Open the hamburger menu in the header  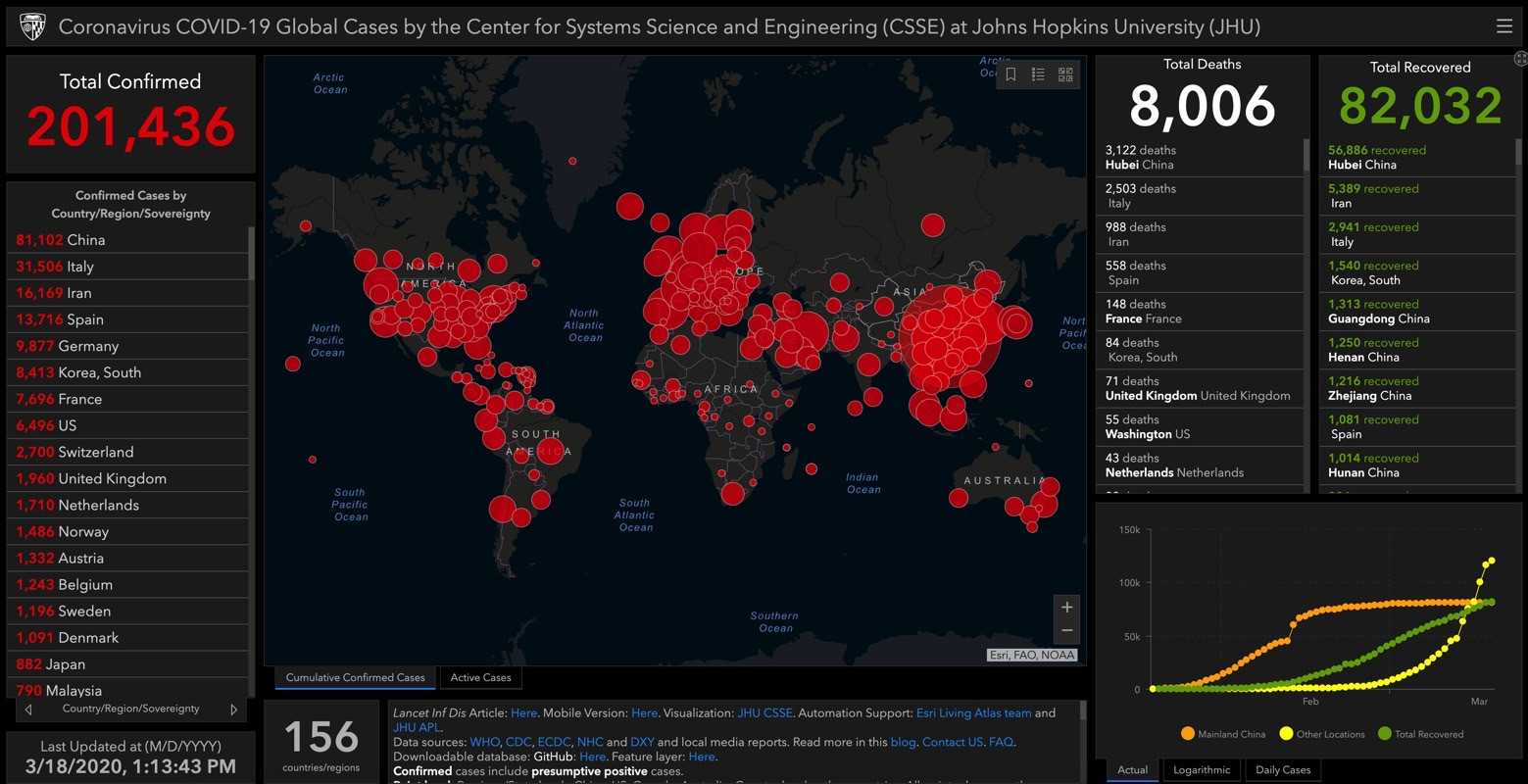tap(1503, 26)
